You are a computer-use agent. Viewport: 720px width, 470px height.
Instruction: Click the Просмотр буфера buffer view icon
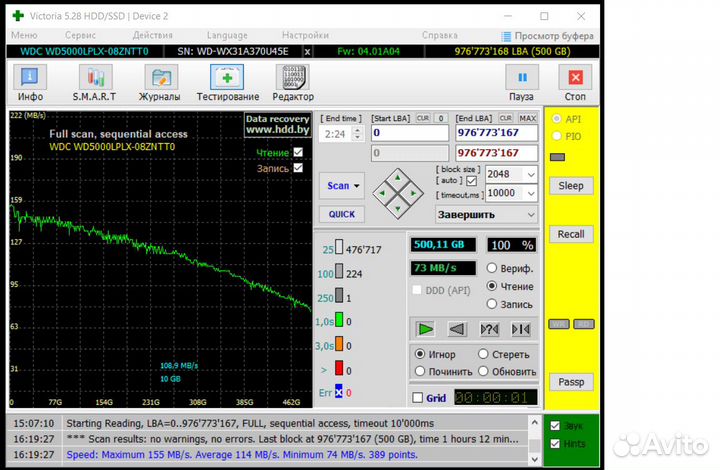(x=506, y=36)
